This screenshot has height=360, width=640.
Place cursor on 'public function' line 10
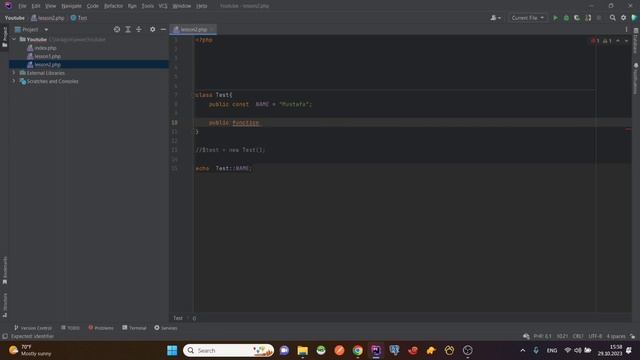point(234,122)
